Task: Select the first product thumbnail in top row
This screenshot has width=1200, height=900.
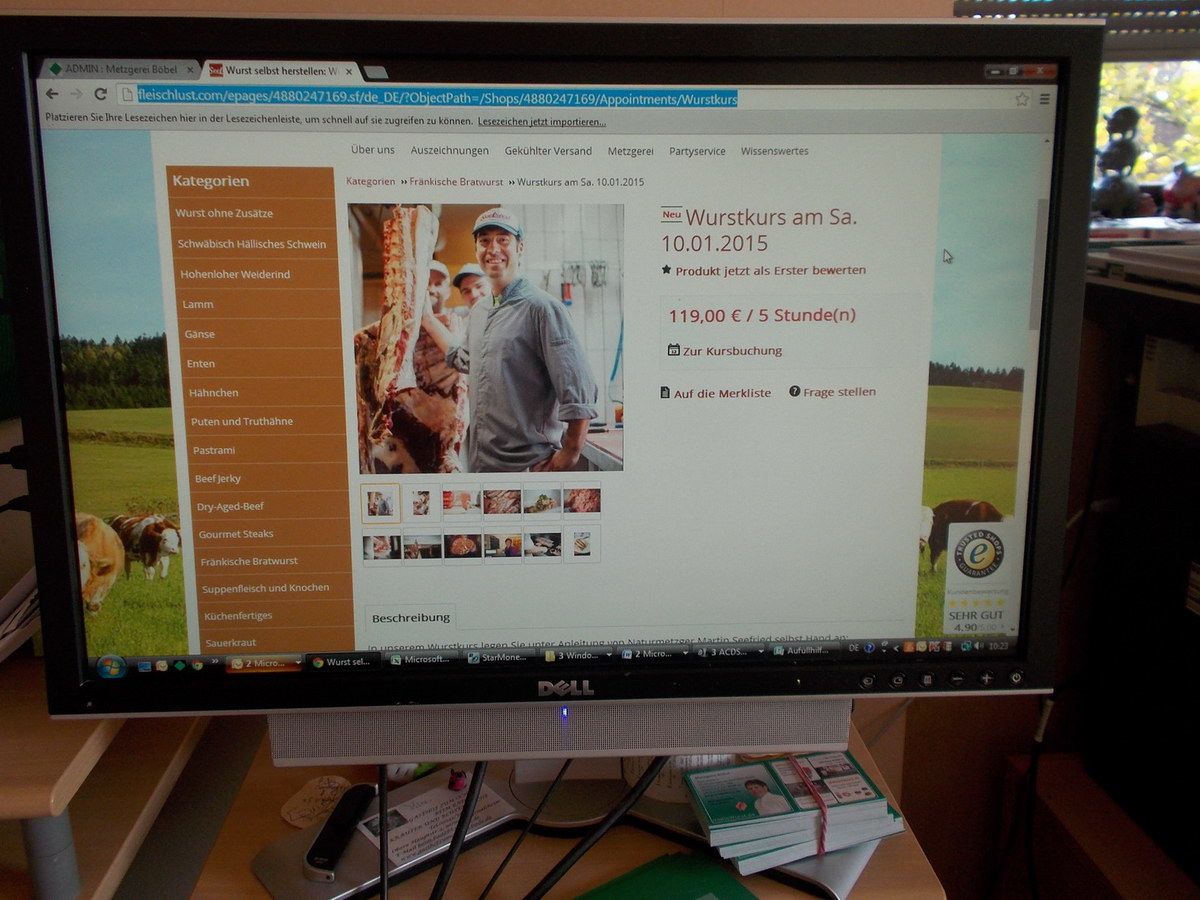Action: [x=380, y=503]
